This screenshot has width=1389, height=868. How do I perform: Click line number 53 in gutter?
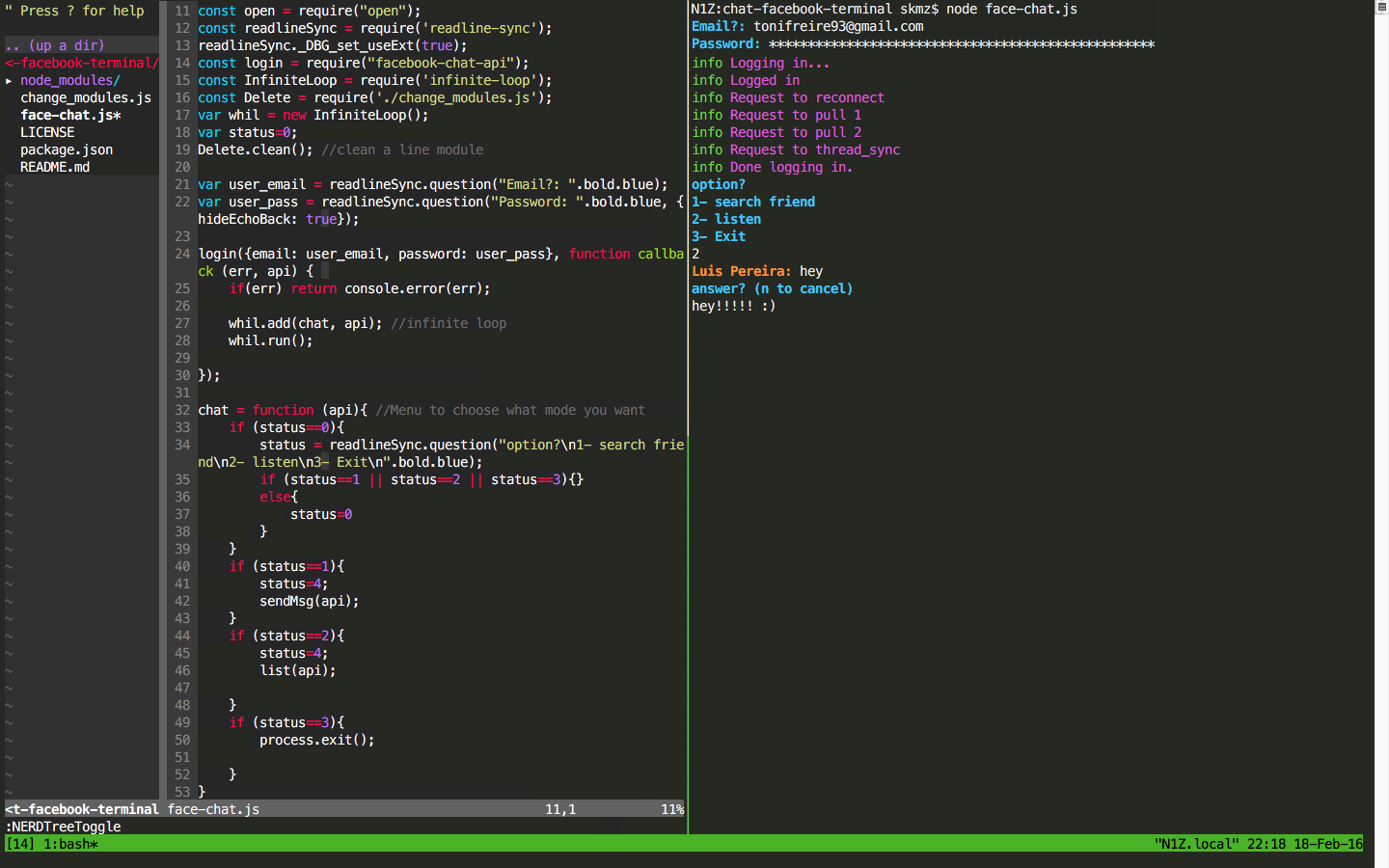[x=182, y=792]
